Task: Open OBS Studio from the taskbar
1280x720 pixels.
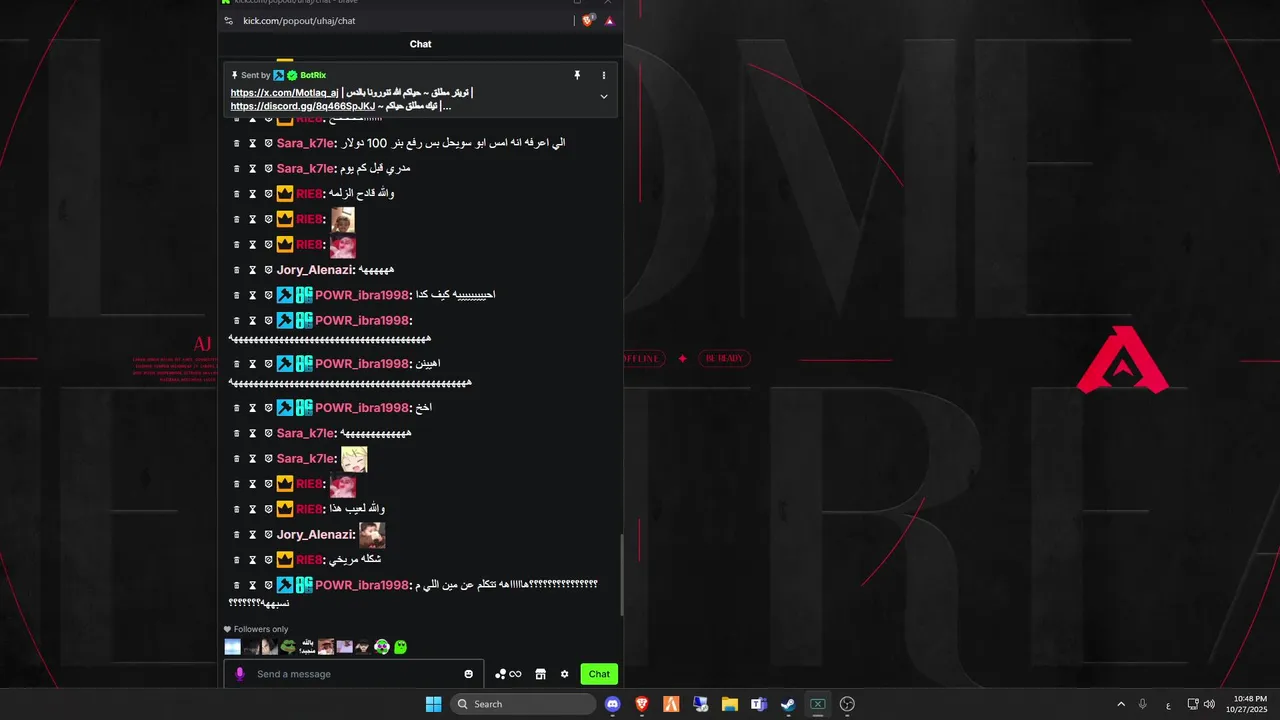Action: click(x=847, y=704)
